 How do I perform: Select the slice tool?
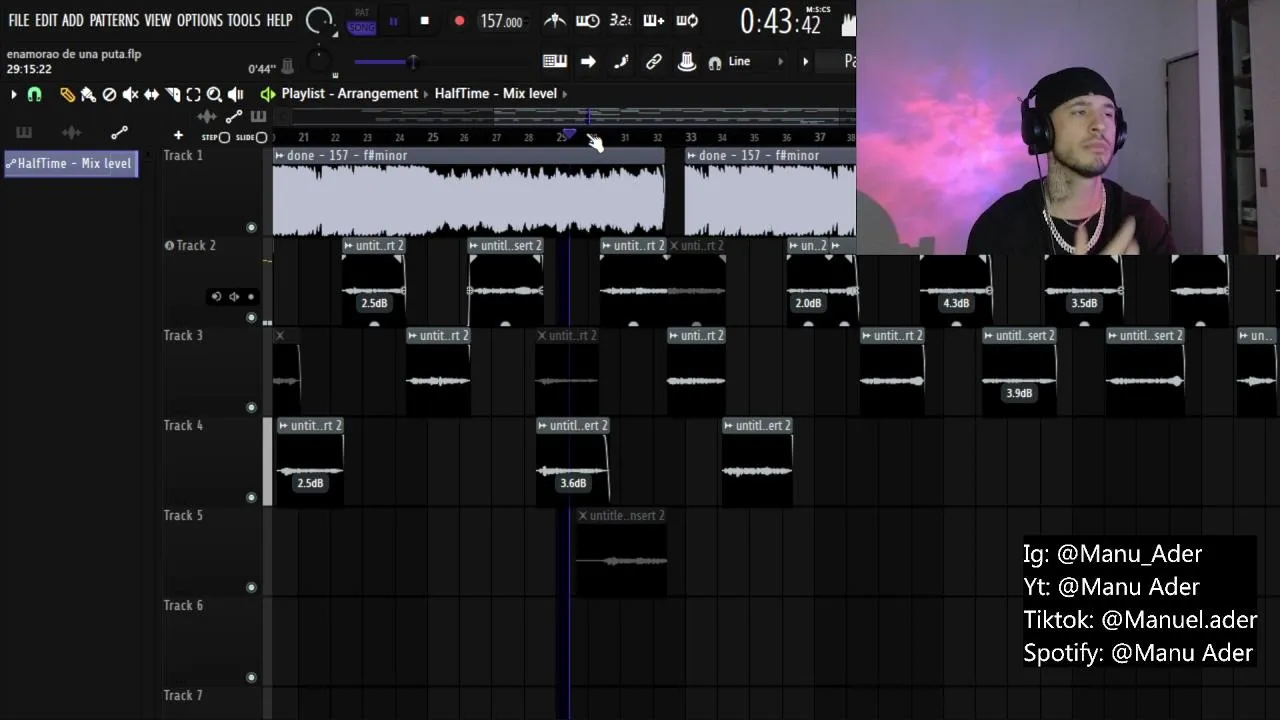[172, 95]
